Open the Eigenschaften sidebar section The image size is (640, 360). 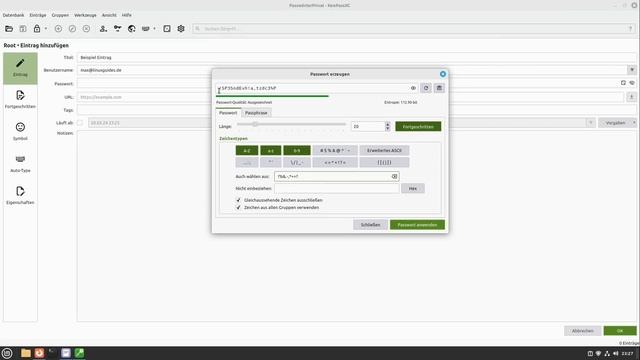pyautogui.click(x=20, y=195)
